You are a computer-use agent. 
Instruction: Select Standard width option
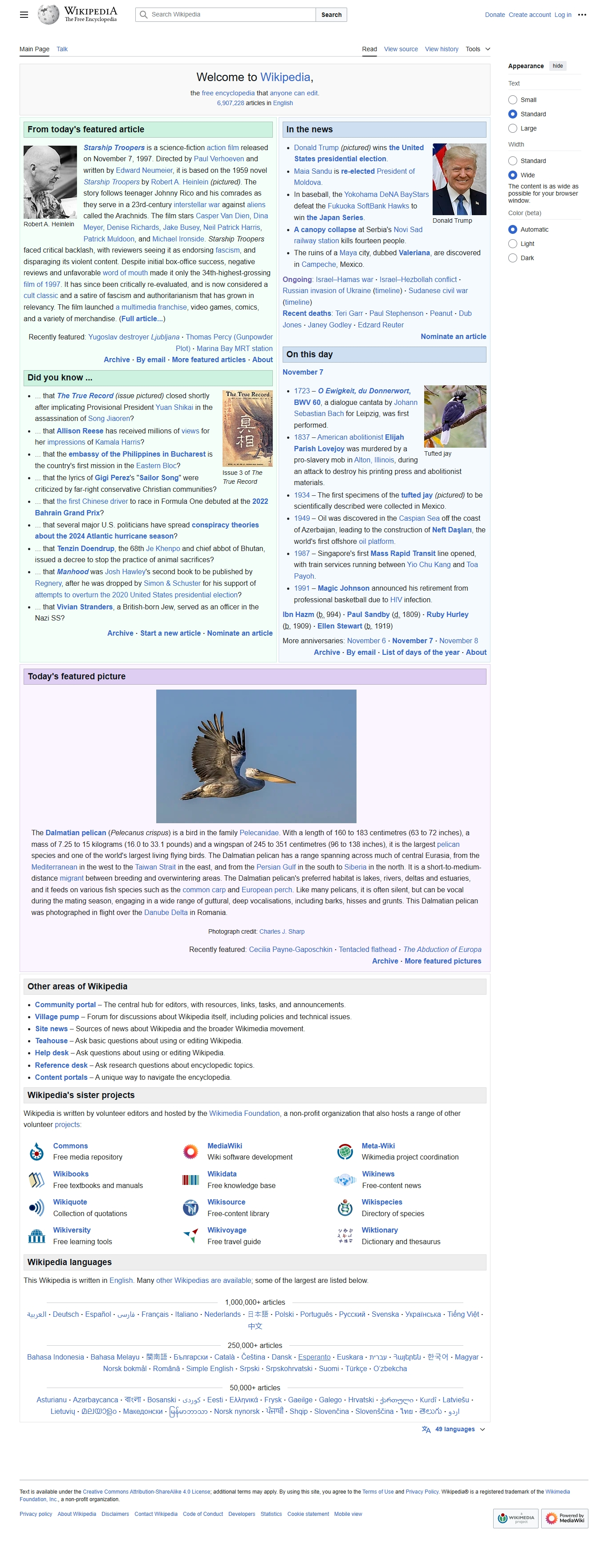[513, 161]
